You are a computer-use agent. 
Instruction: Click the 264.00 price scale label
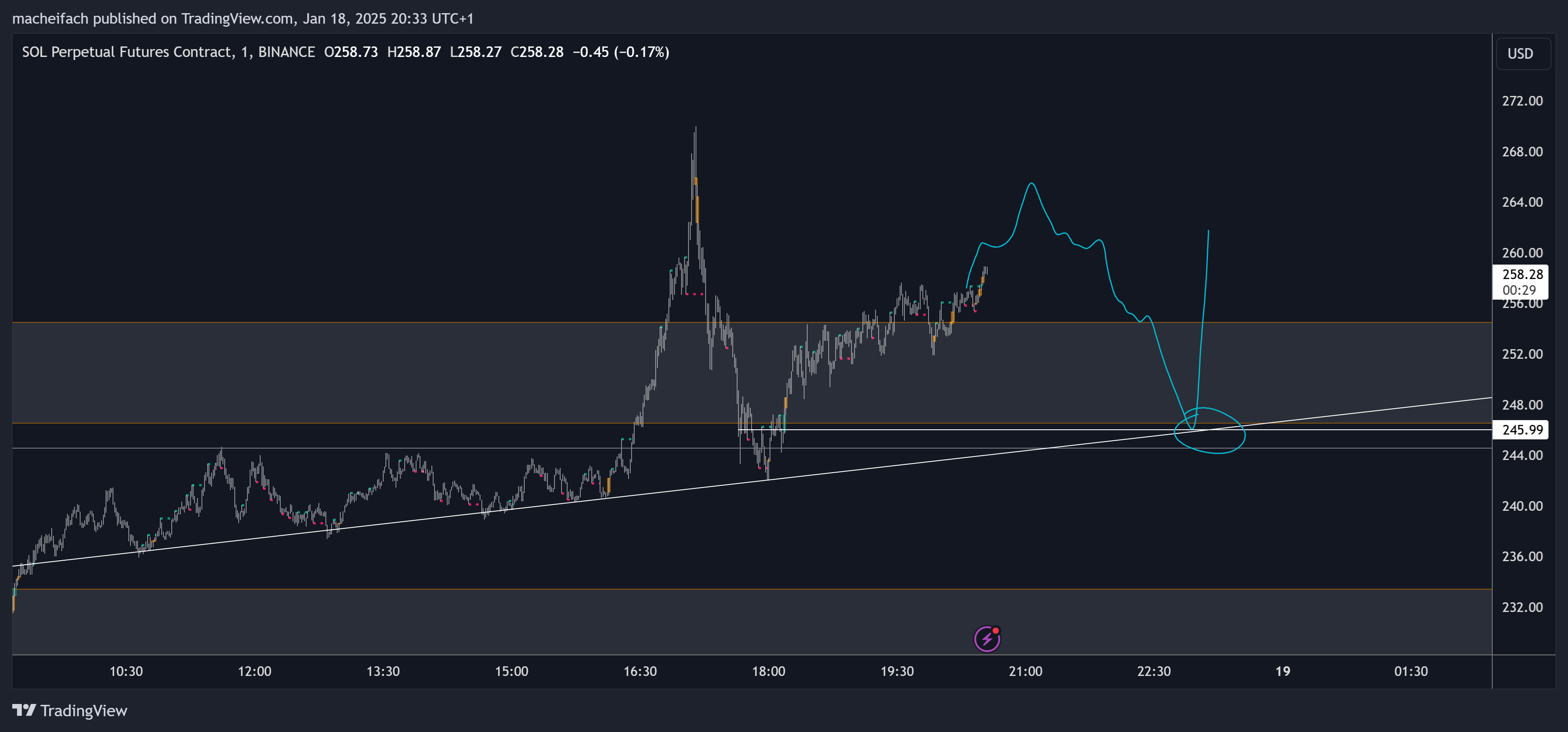tap(1522, 202)
